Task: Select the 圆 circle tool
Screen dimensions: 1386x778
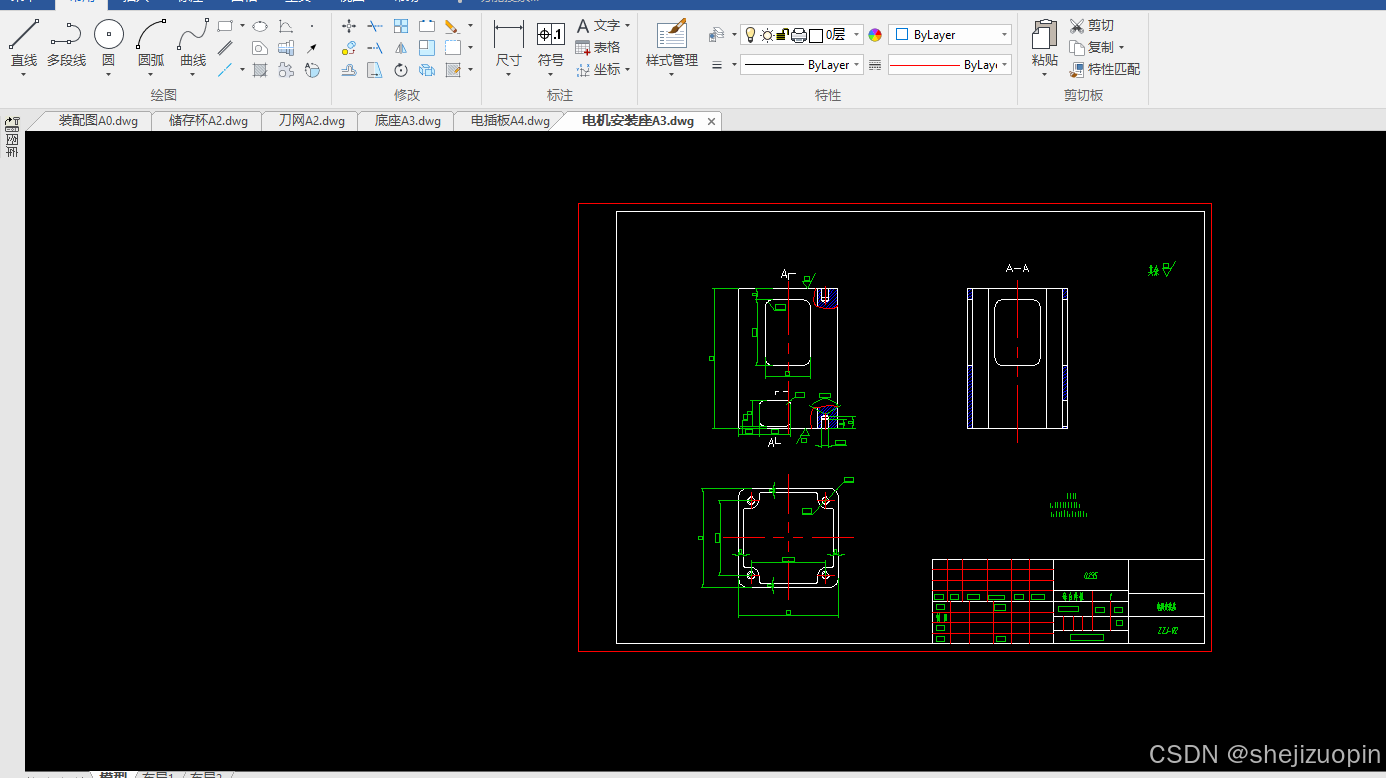Action: pos(108,45)
